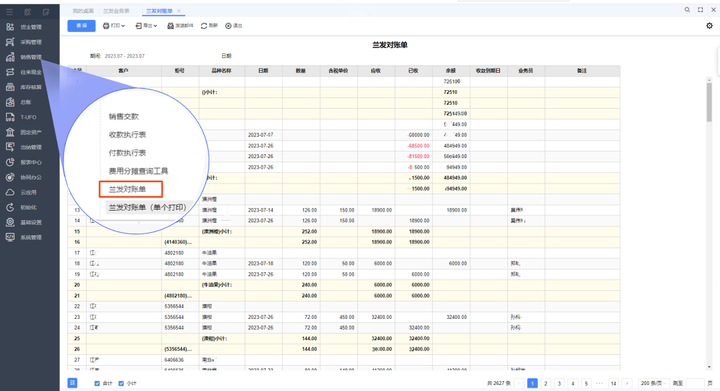Screen dimensions: 720x391
Task: Toggle the blue grid view button bottom-left
Action: coord(73,383)
